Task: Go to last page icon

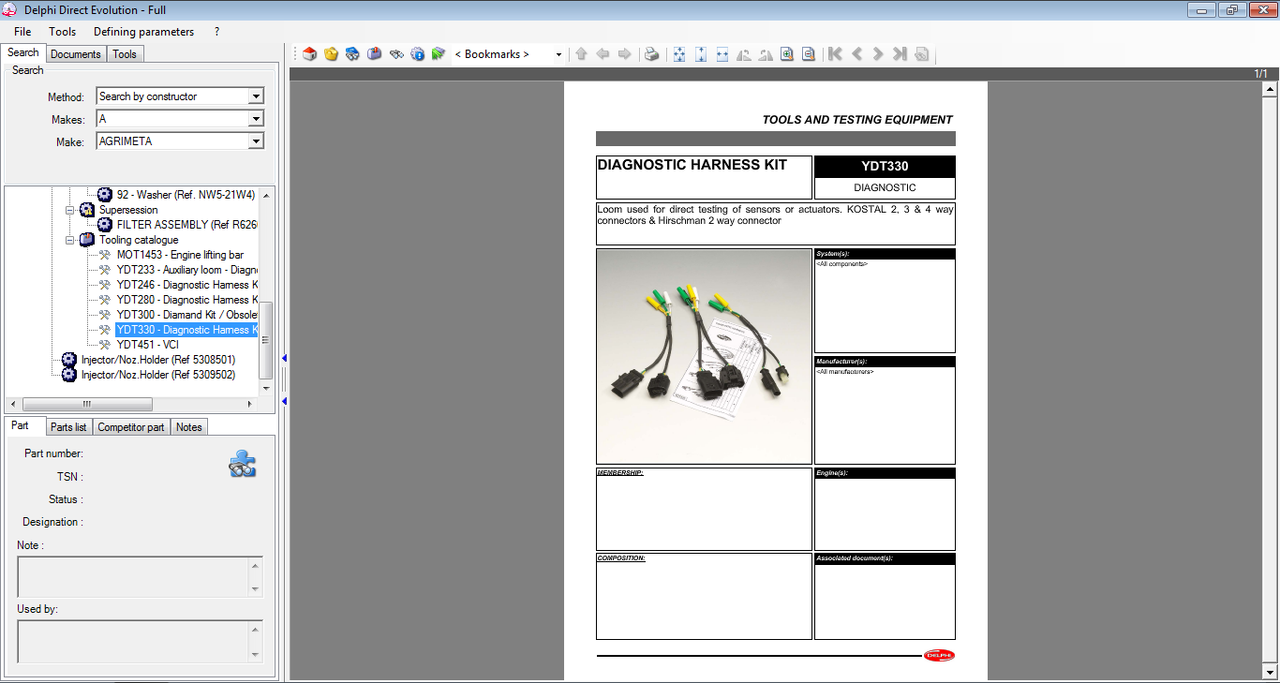Action: point(900,54)
